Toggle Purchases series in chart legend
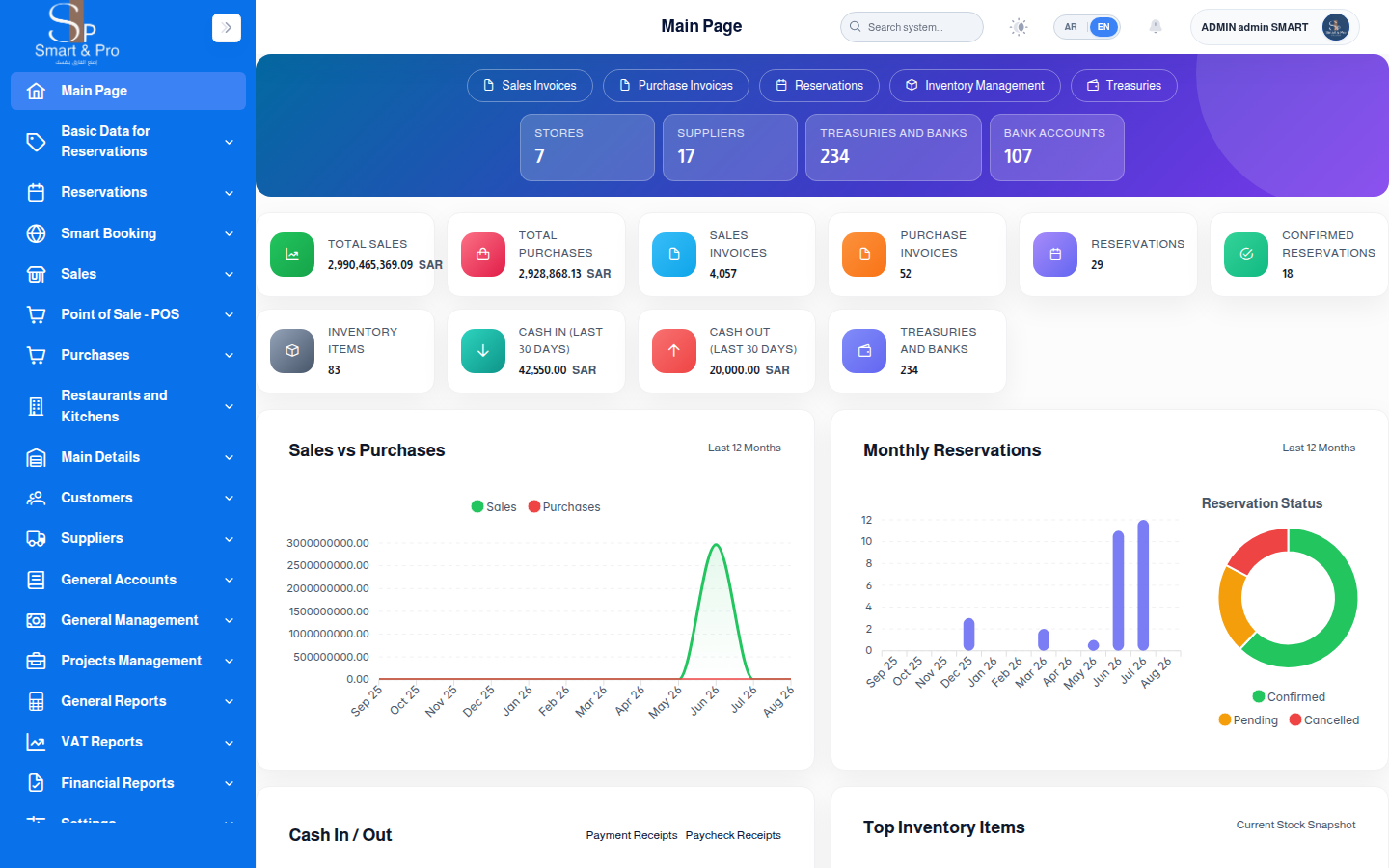This screenshot has width=1389, height=868. point(564,506)
